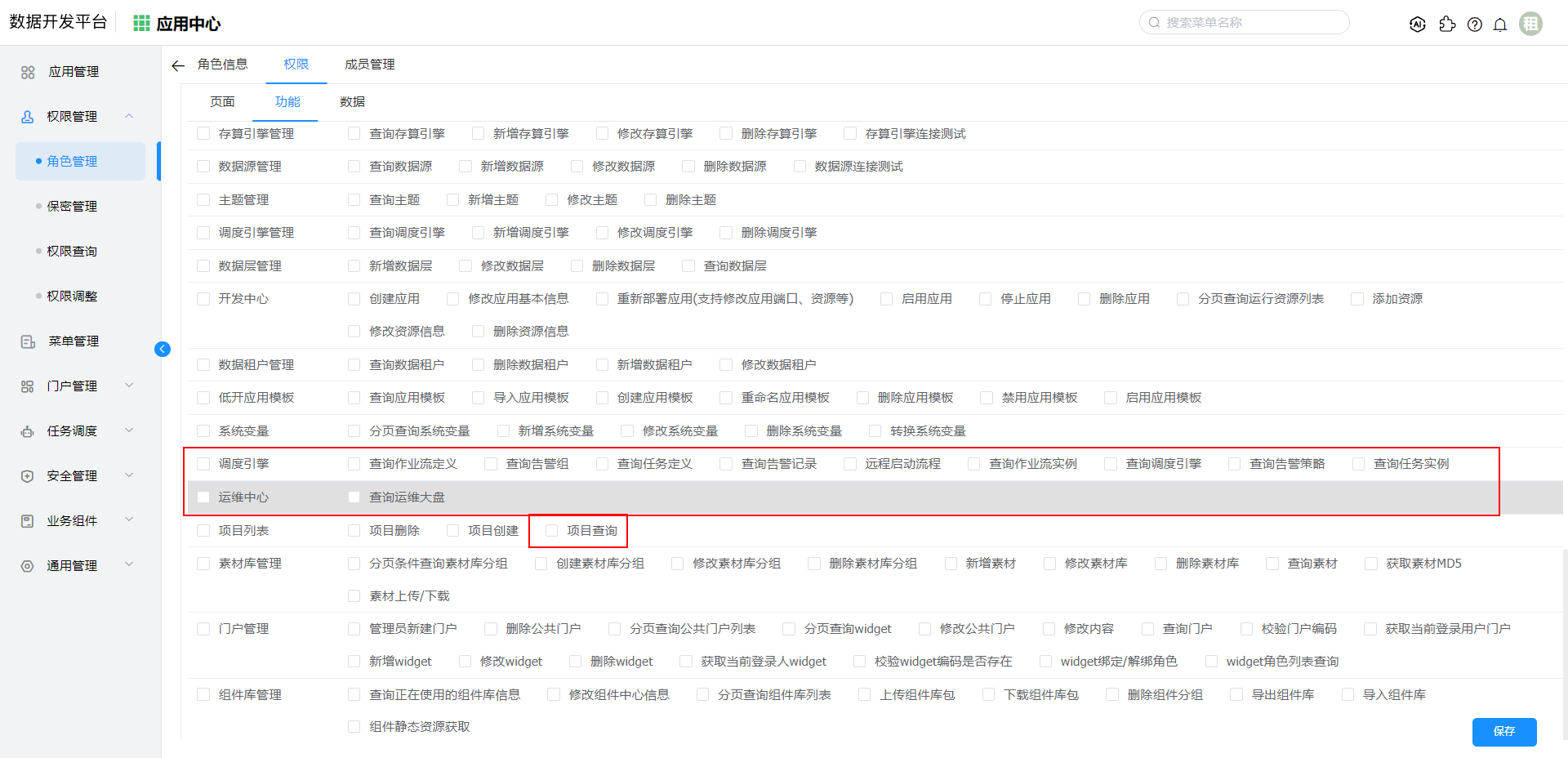Enable the 查询运维大盘 checkbox
Image resolution: width=1568 pixels, height=758 pixels.
[354, 497]
